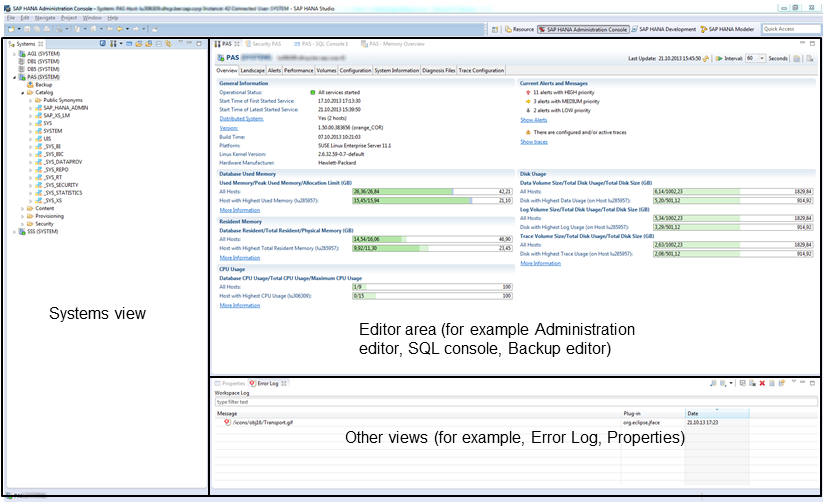This screenshot has height=502, width=827.
Task: Open the SAP HANA Modeler perspective
Action: coord(730,29)
